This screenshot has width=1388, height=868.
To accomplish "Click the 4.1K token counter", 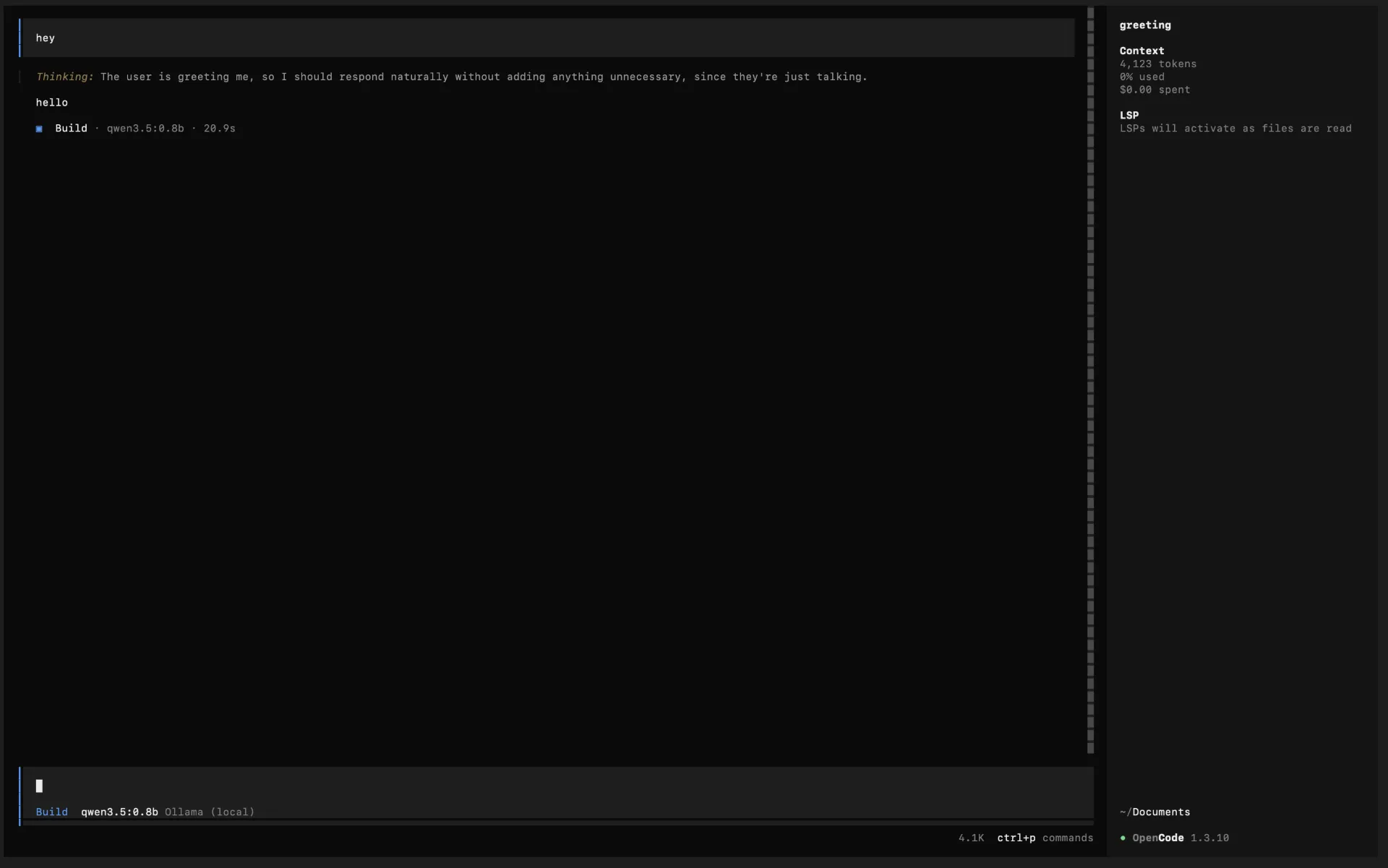I will 971,838.
